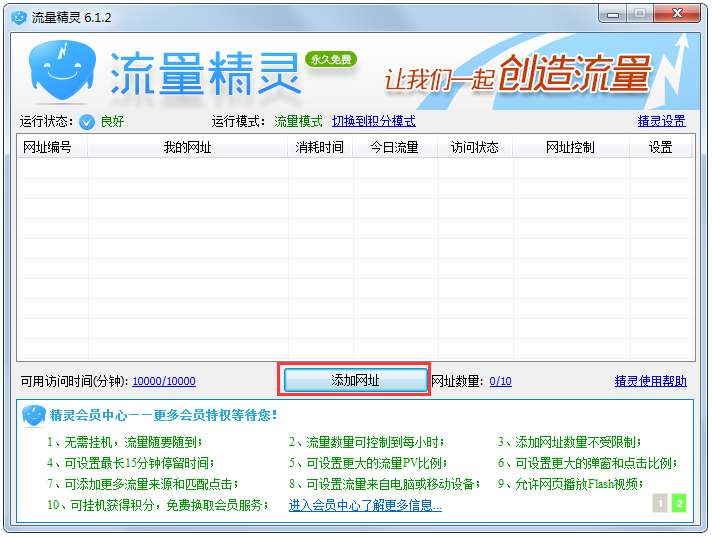Image resolution: width=712 pixels, height=537 pixels.
Task: Switch to member info page 2
Action: point(679,503)
